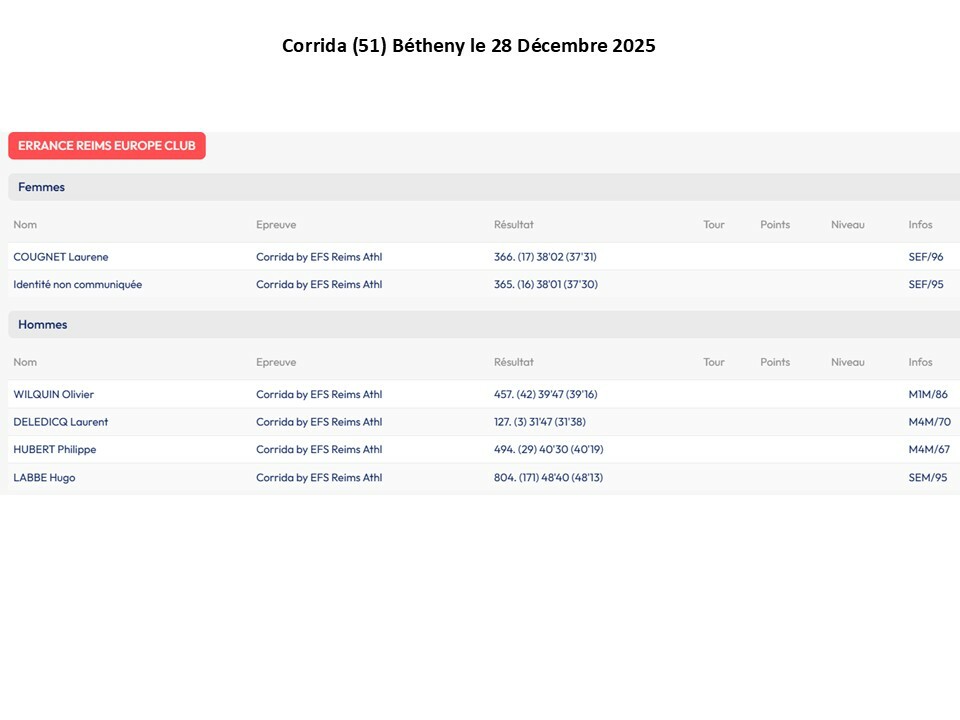The height and width of the screenshot is (720, 960).
Task: Open result 127. (3) 31'47 for DELEDICQ
Action: click(x=540, y=422)
